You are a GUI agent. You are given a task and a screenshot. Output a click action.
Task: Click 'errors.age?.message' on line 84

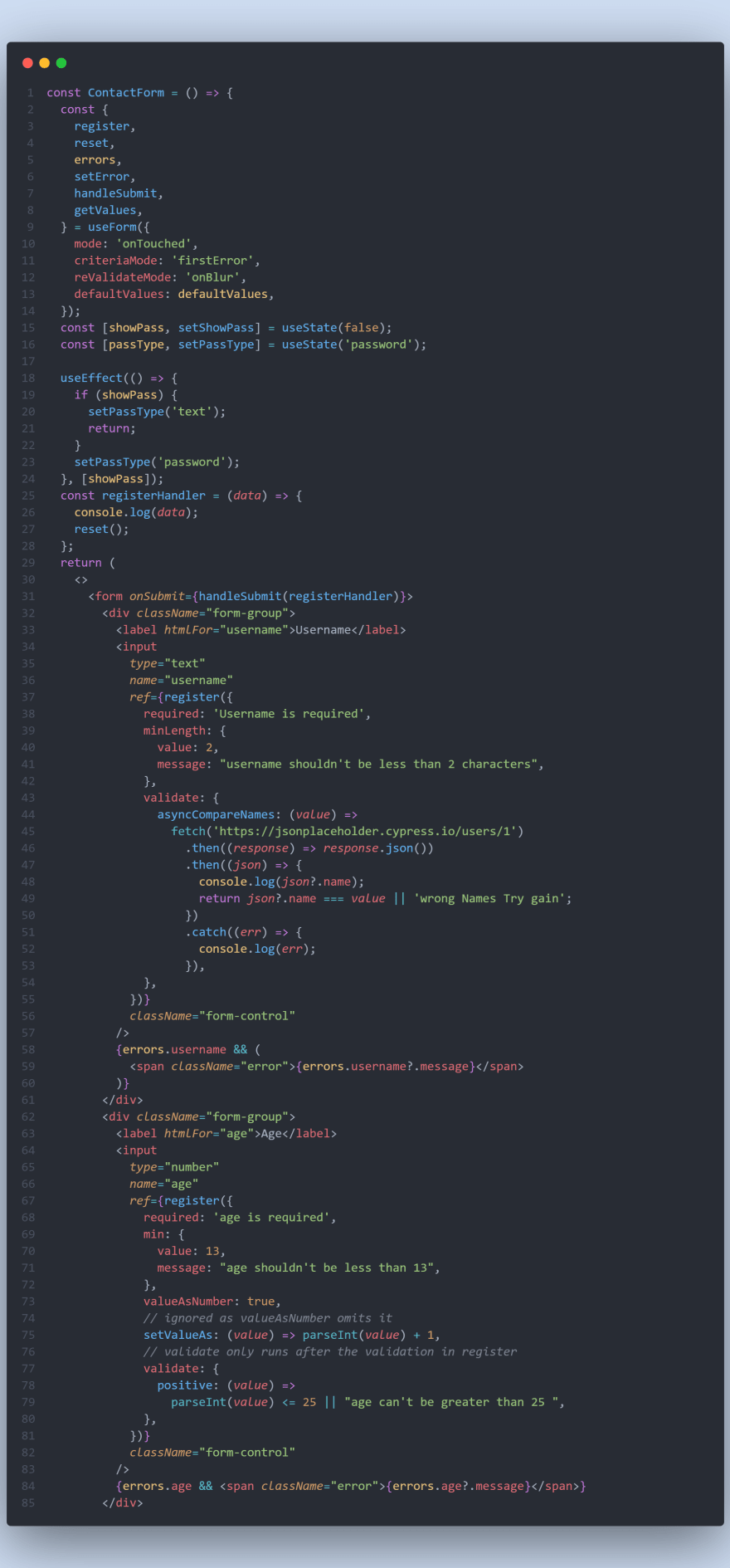tap(459, 1487)
